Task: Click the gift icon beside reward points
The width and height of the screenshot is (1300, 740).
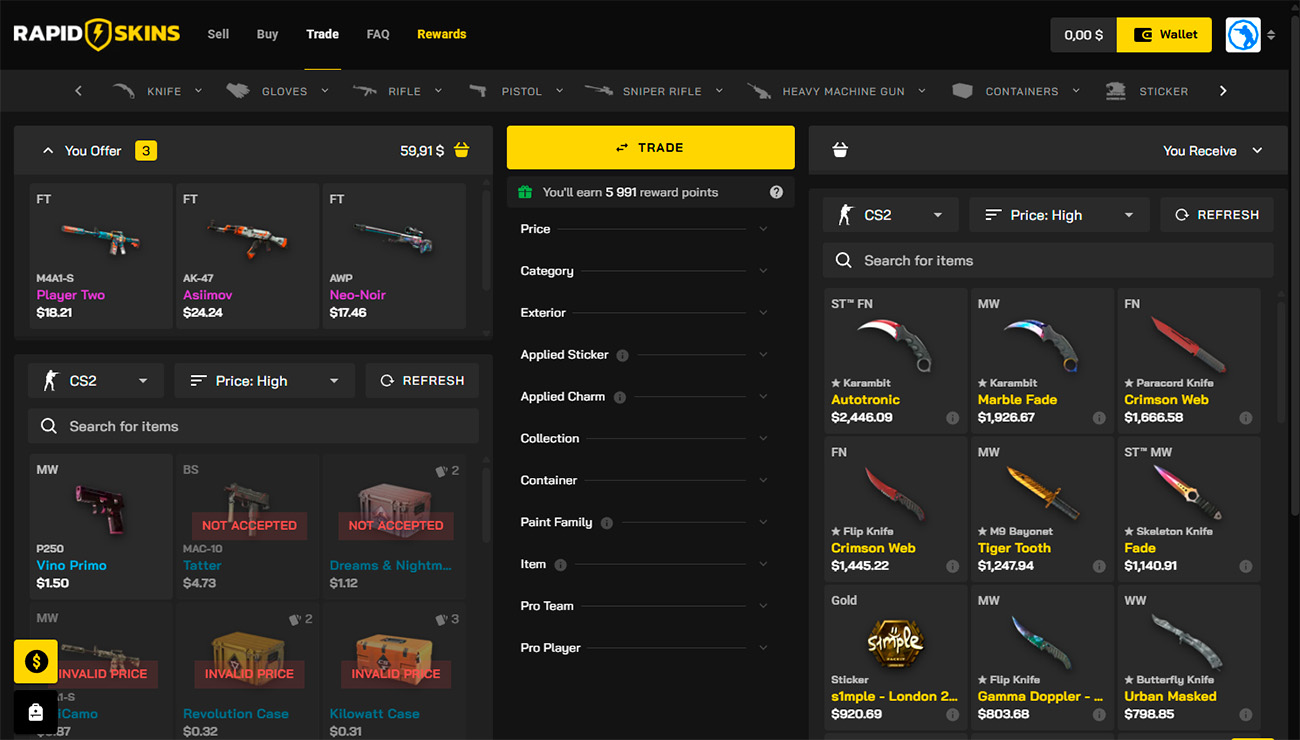Action: click(525, 191)
